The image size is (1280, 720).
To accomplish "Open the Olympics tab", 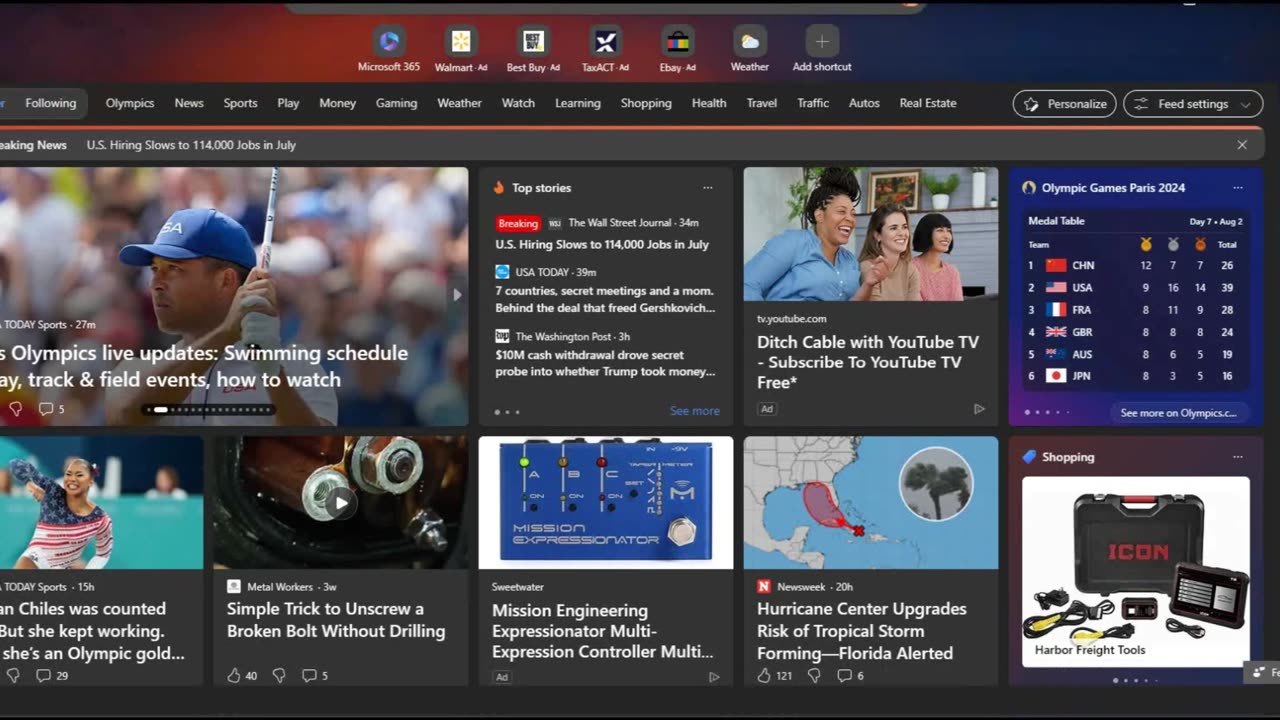I will point(130,103).
